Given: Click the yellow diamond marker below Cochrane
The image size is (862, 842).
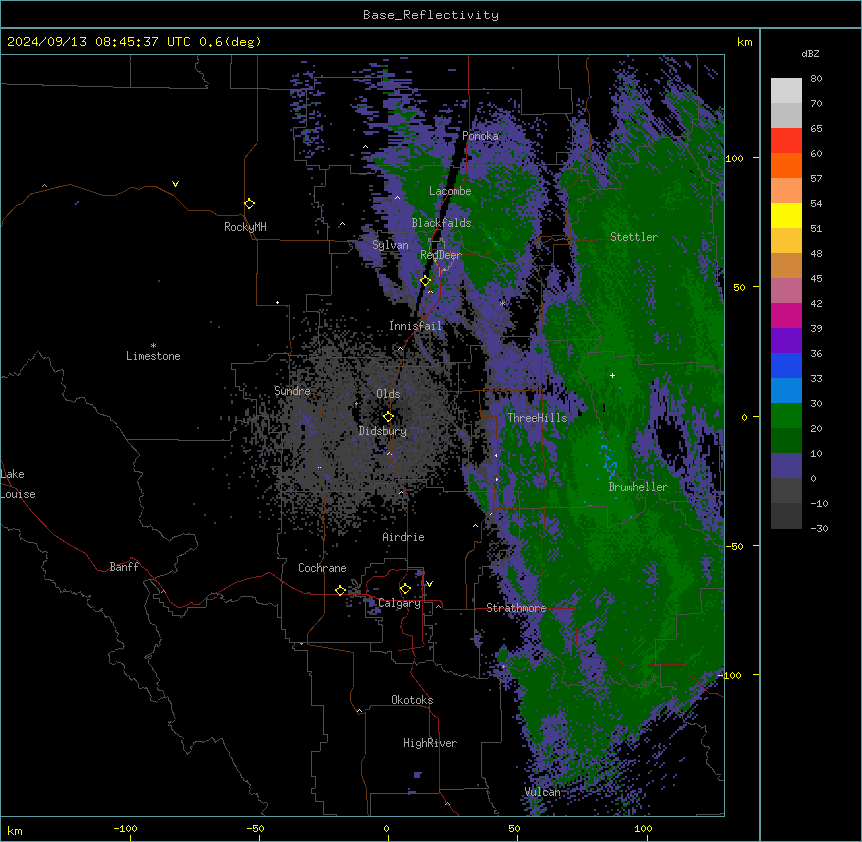Looking at the screenshot, I should pyautogui.click(x=340, y=591).
